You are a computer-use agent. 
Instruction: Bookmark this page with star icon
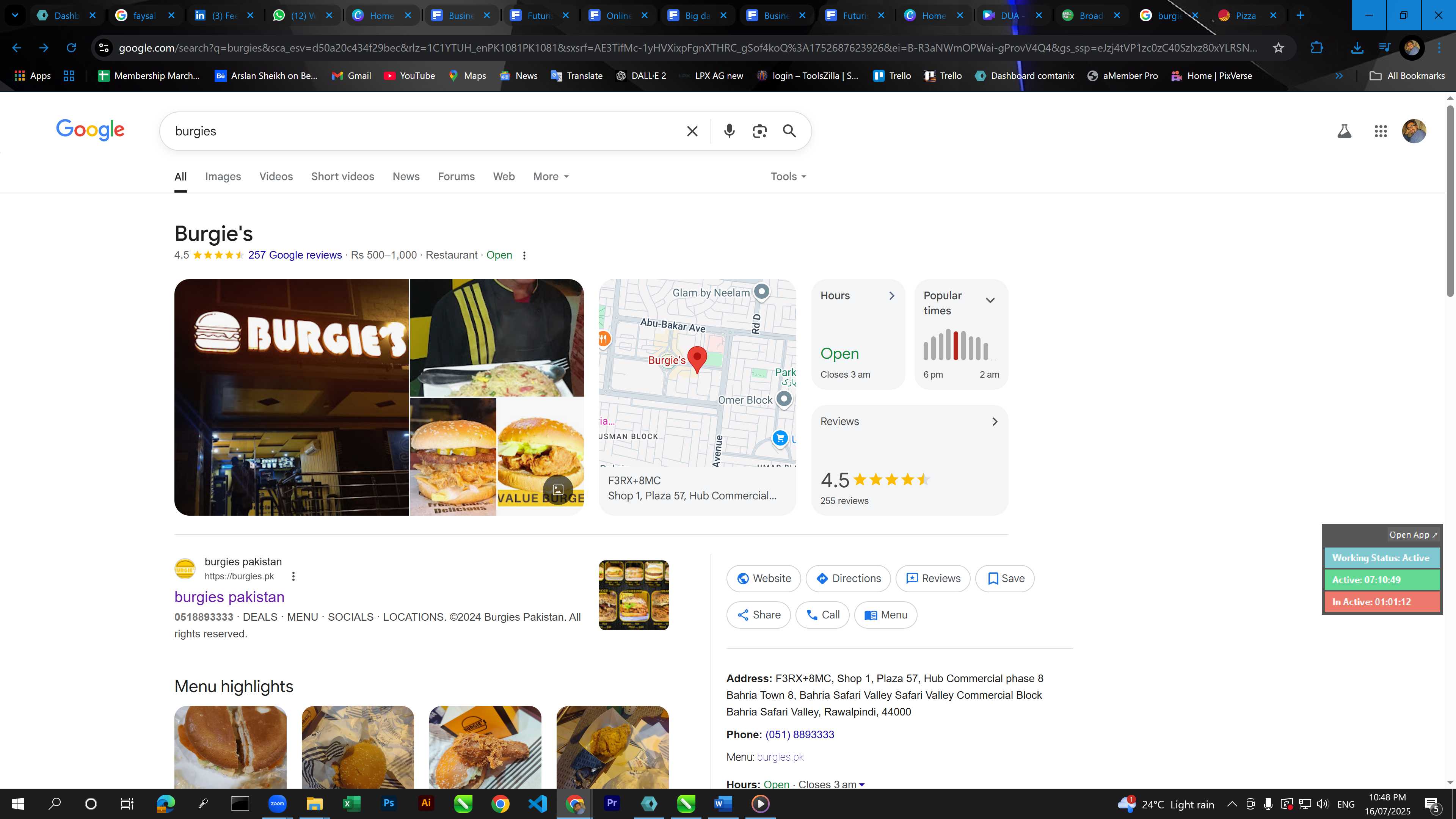click(x=1279, y=48)
